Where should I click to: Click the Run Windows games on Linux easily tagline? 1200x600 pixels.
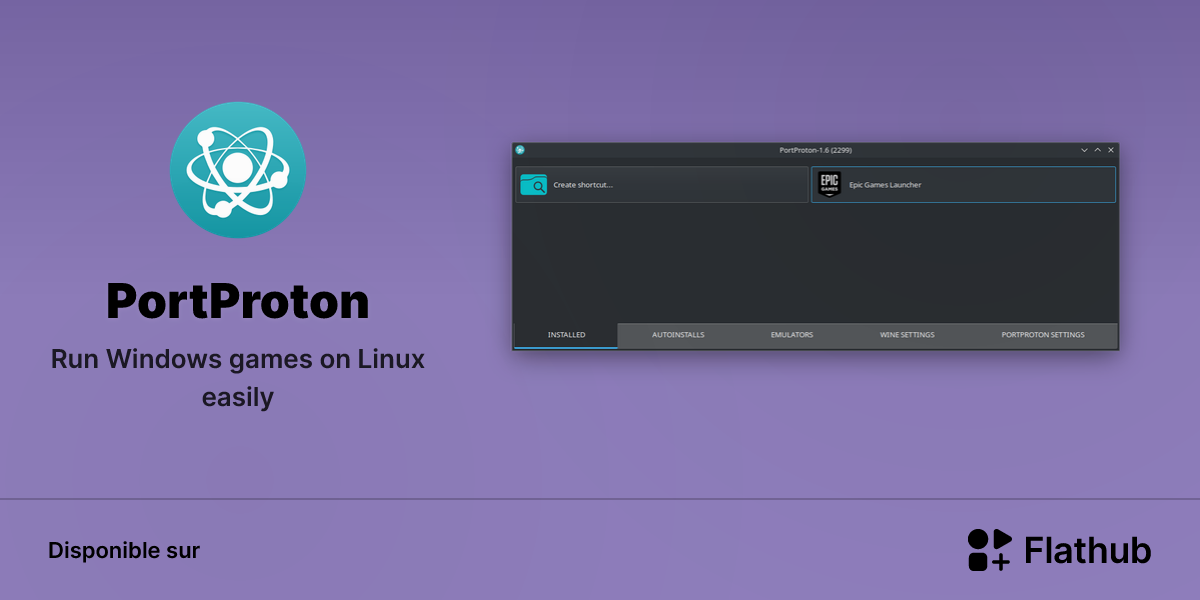(x=238, y=378)
